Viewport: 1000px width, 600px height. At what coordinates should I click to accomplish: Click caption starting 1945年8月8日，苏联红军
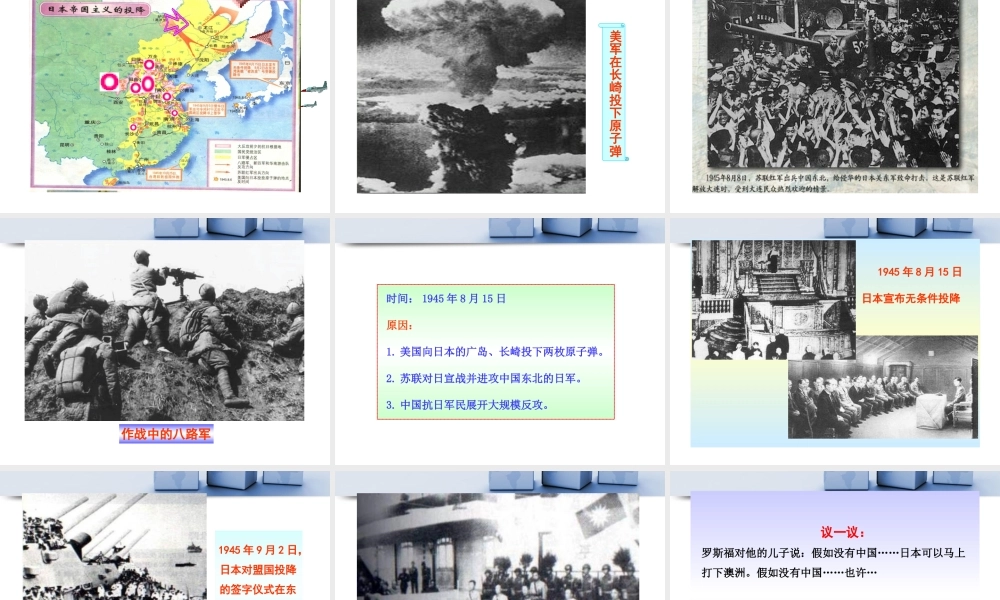tap(834, 183)
